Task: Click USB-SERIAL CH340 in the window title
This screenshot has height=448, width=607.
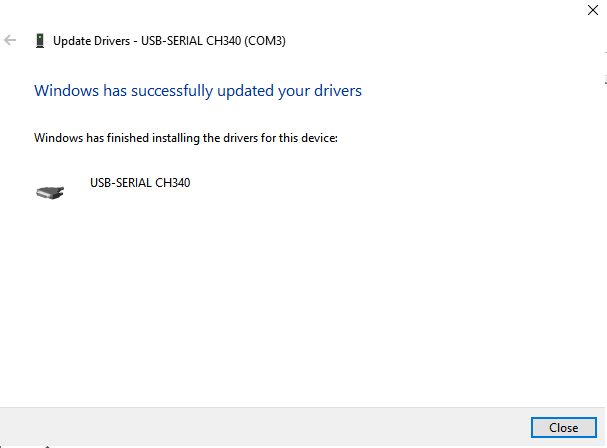Action: point(191,41)
